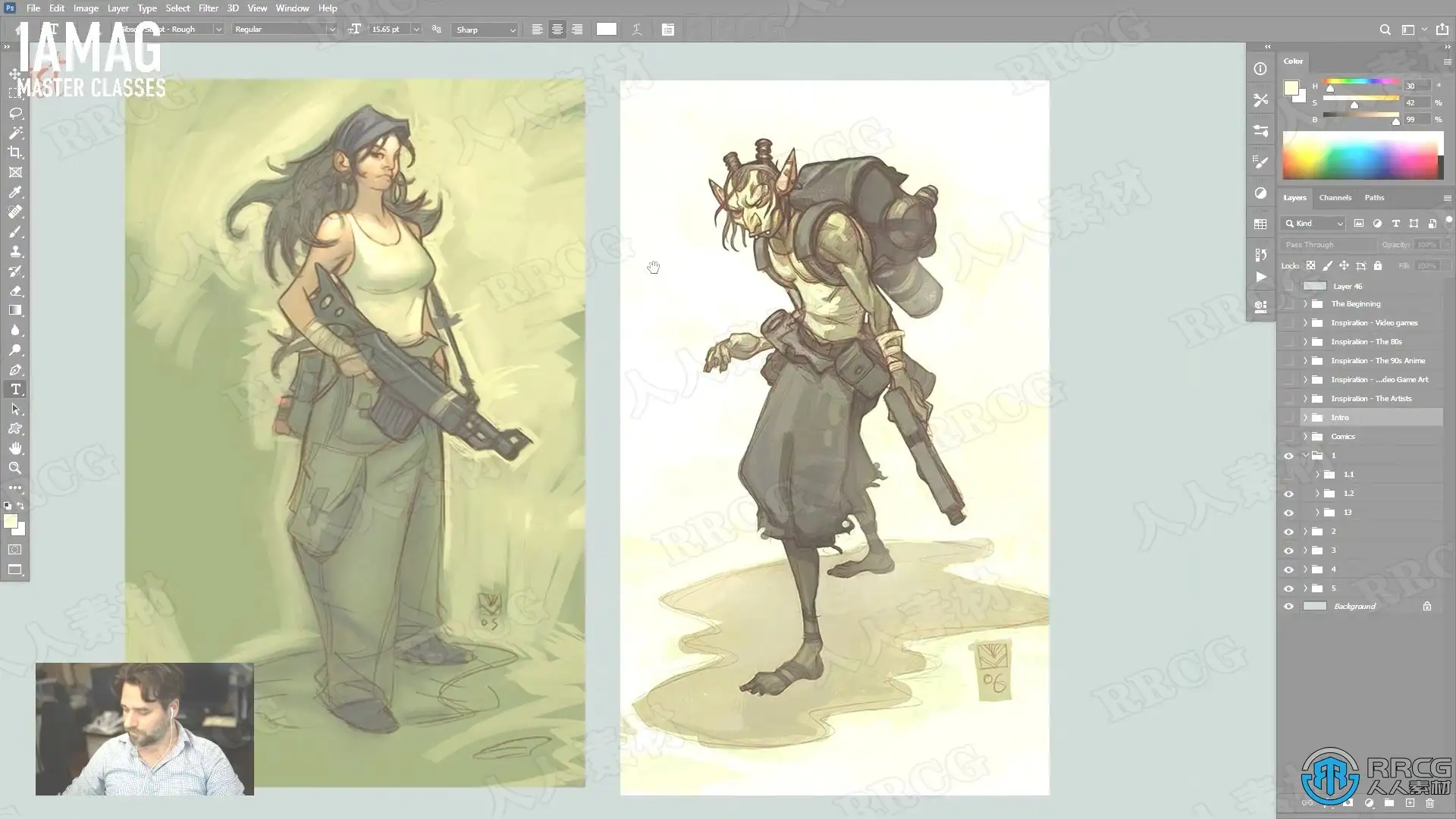Image resolution: width=1456 pixels, height=819 pixels.
Task: Click the text color swatch in options bar
Action: tap(606, 29)
